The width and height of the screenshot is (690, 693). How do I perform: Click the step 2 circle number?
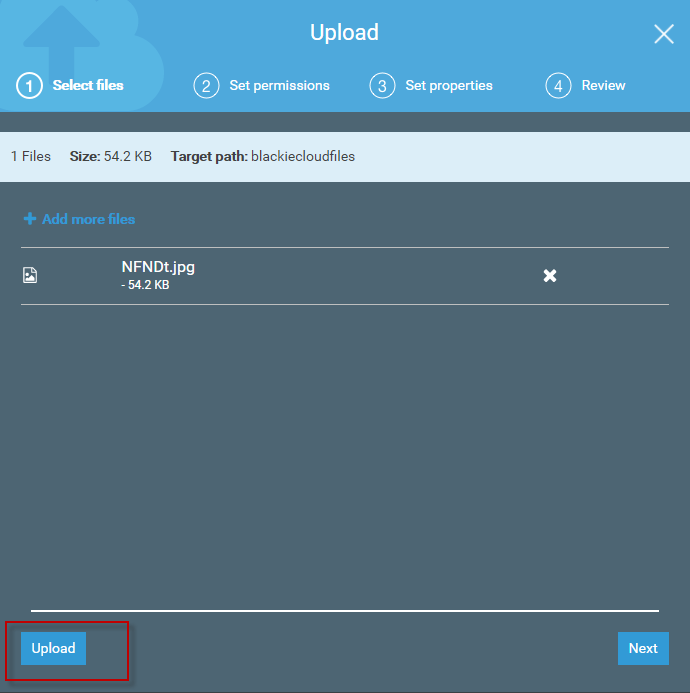[x=206, y=86]
